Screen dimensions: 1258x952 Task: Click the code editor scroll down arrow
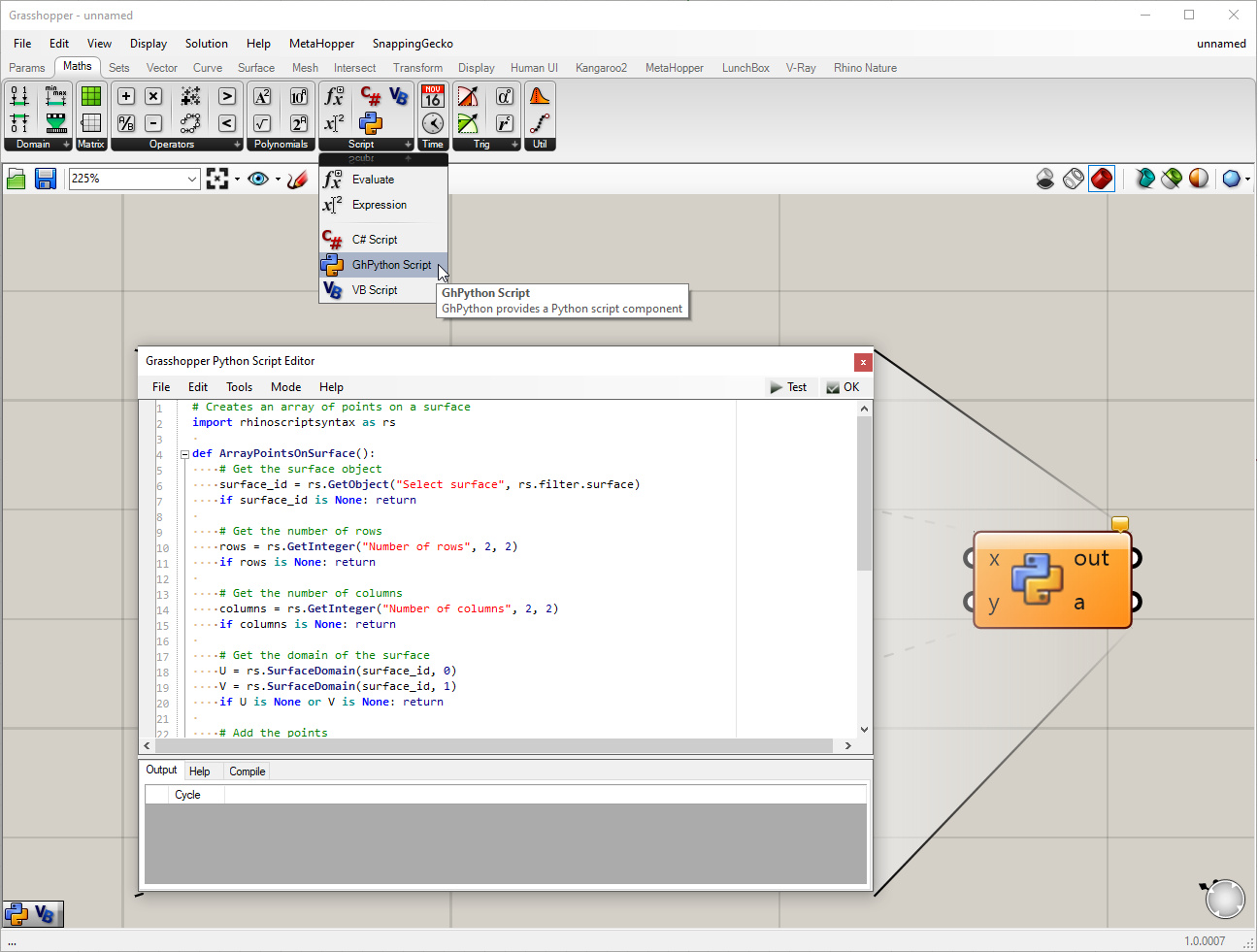click(864, 730)
